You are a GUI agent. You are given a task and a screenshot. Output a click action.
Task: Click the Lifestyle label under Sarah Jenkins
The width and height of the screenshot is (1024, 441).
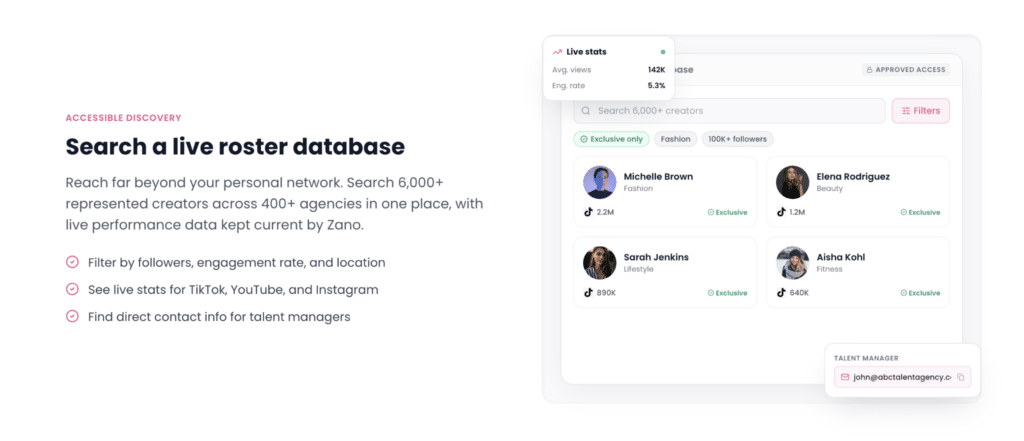[x=639, y=269]
